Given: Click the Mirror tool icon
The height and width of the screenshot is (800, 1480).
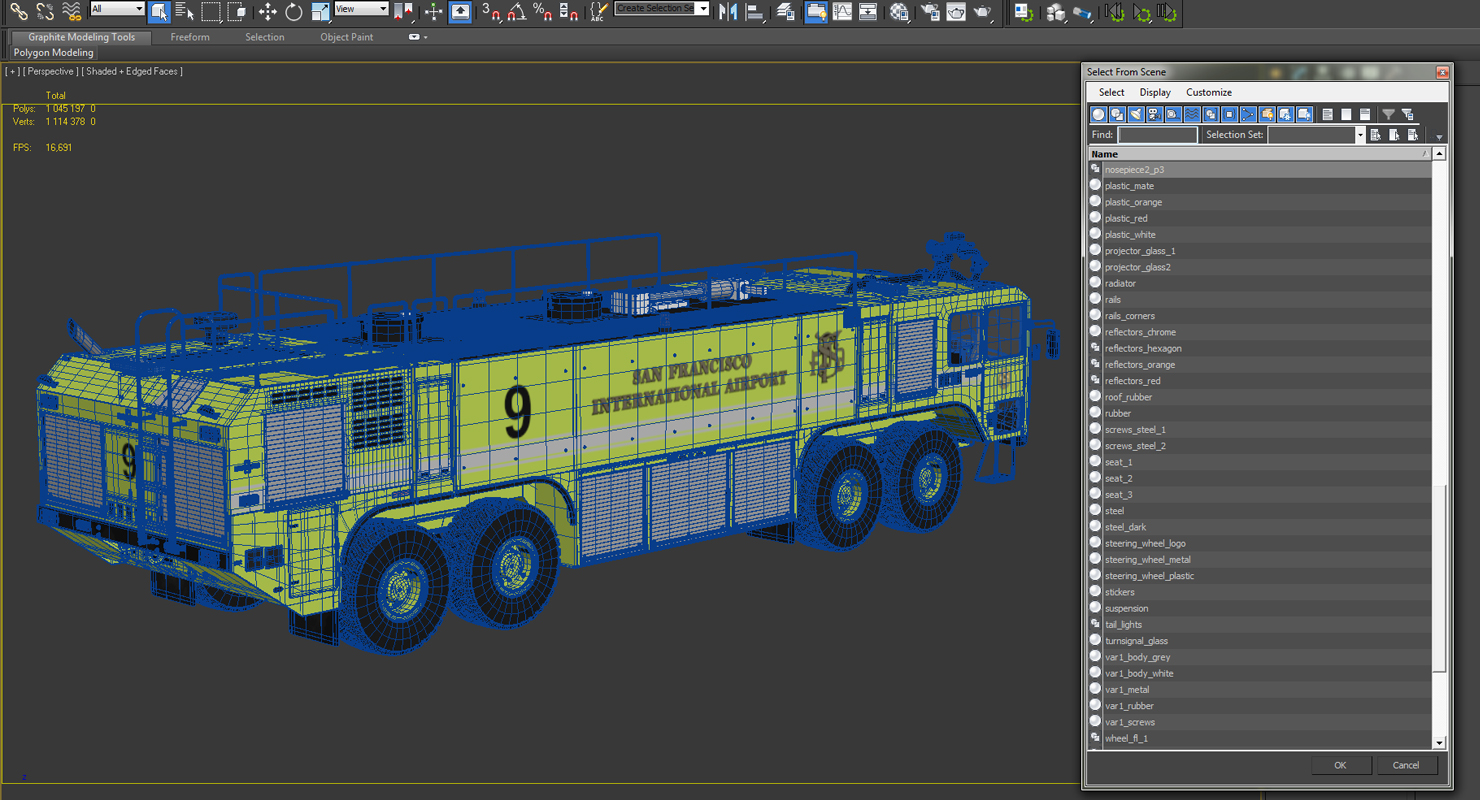Looking at the screenshot, I should (729, 12).
